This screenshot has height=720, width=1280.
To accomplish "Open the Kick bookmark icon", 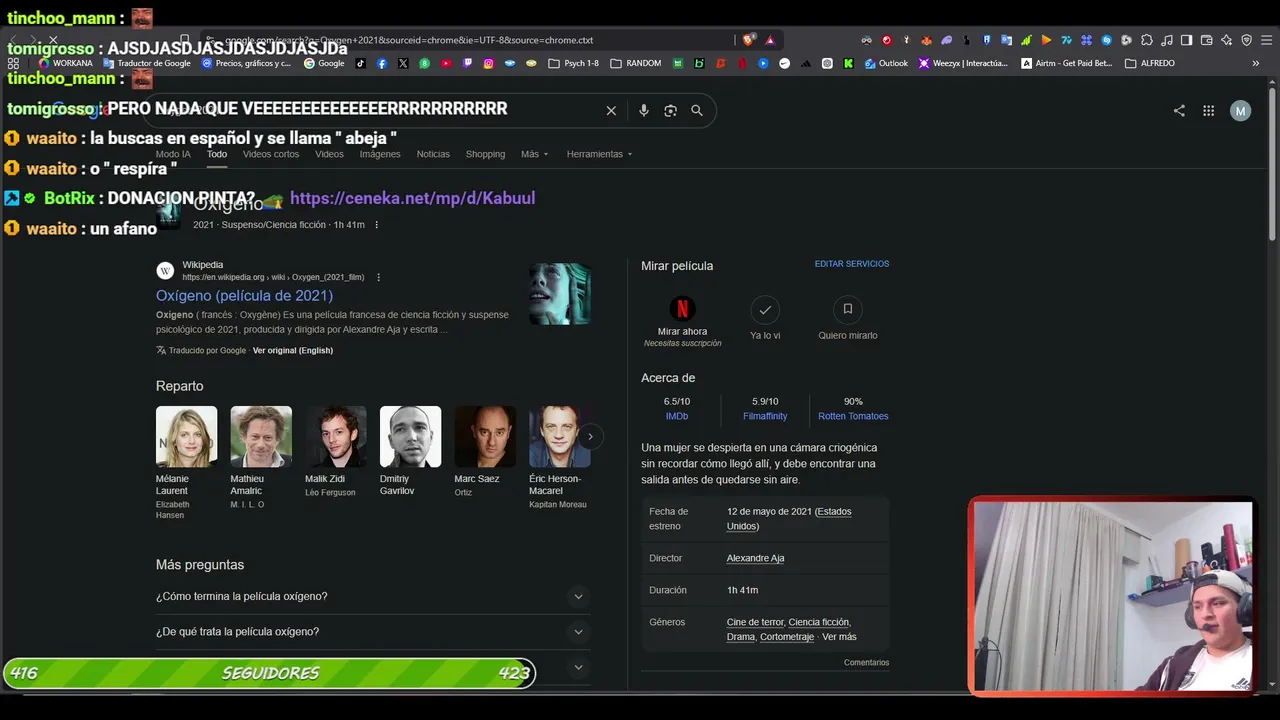I will click(848, 63).
